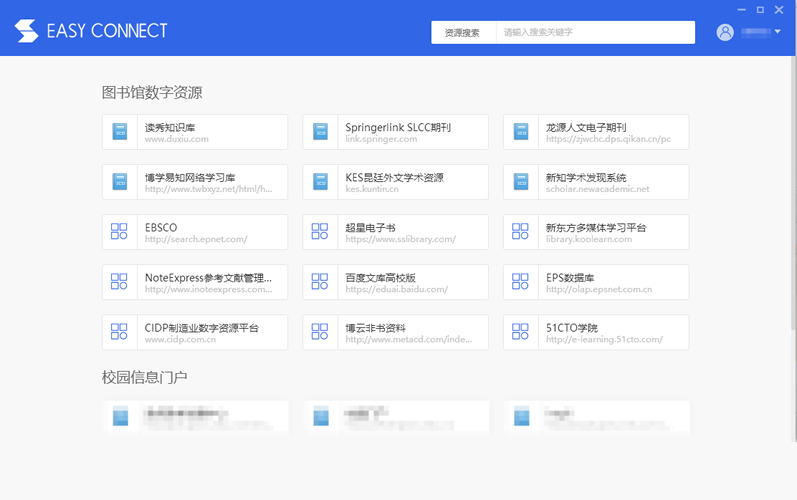Open 百度文库高校版 resource
Viewport: 797px width, 500px height.
click(395, 282)
